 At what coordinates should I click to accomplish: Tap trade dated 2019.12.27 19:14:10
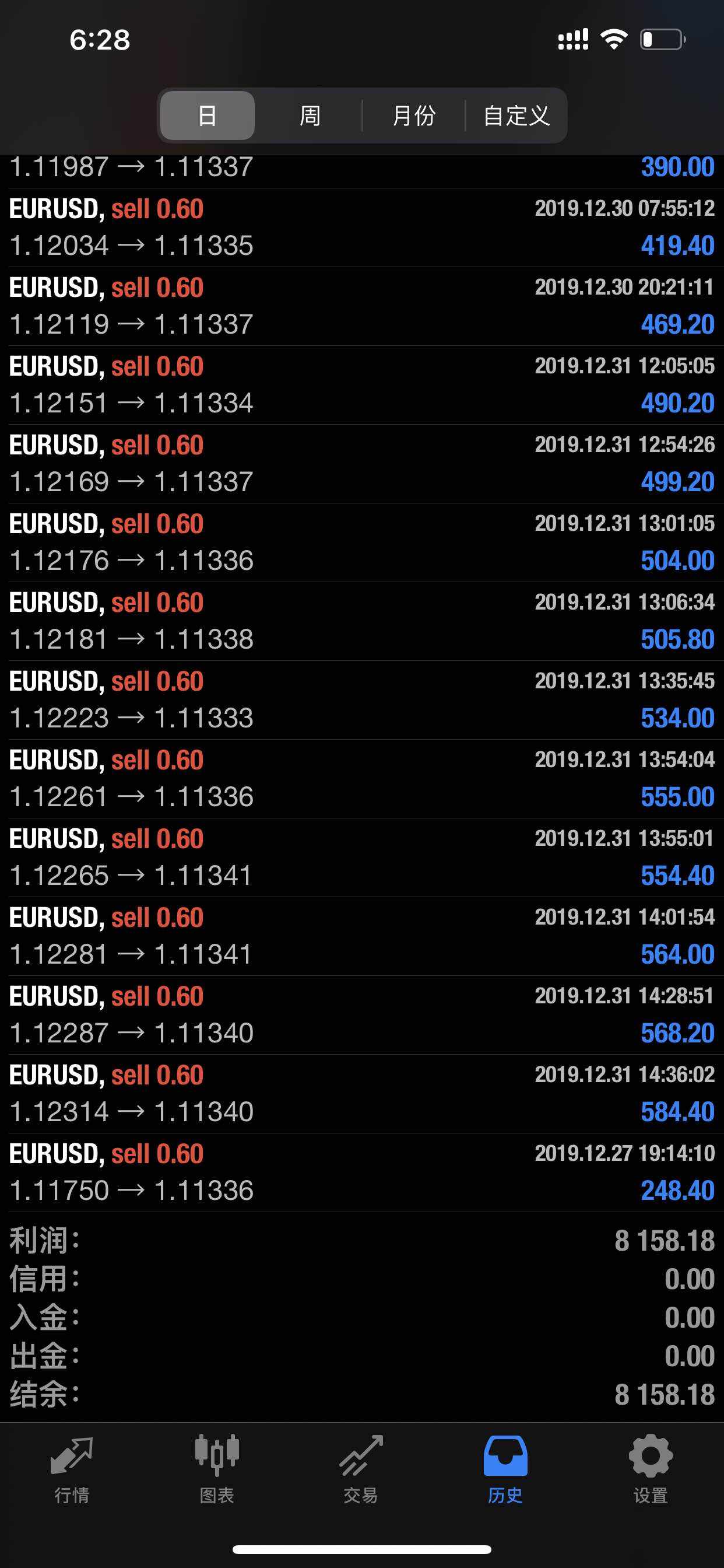[362, 1172]
